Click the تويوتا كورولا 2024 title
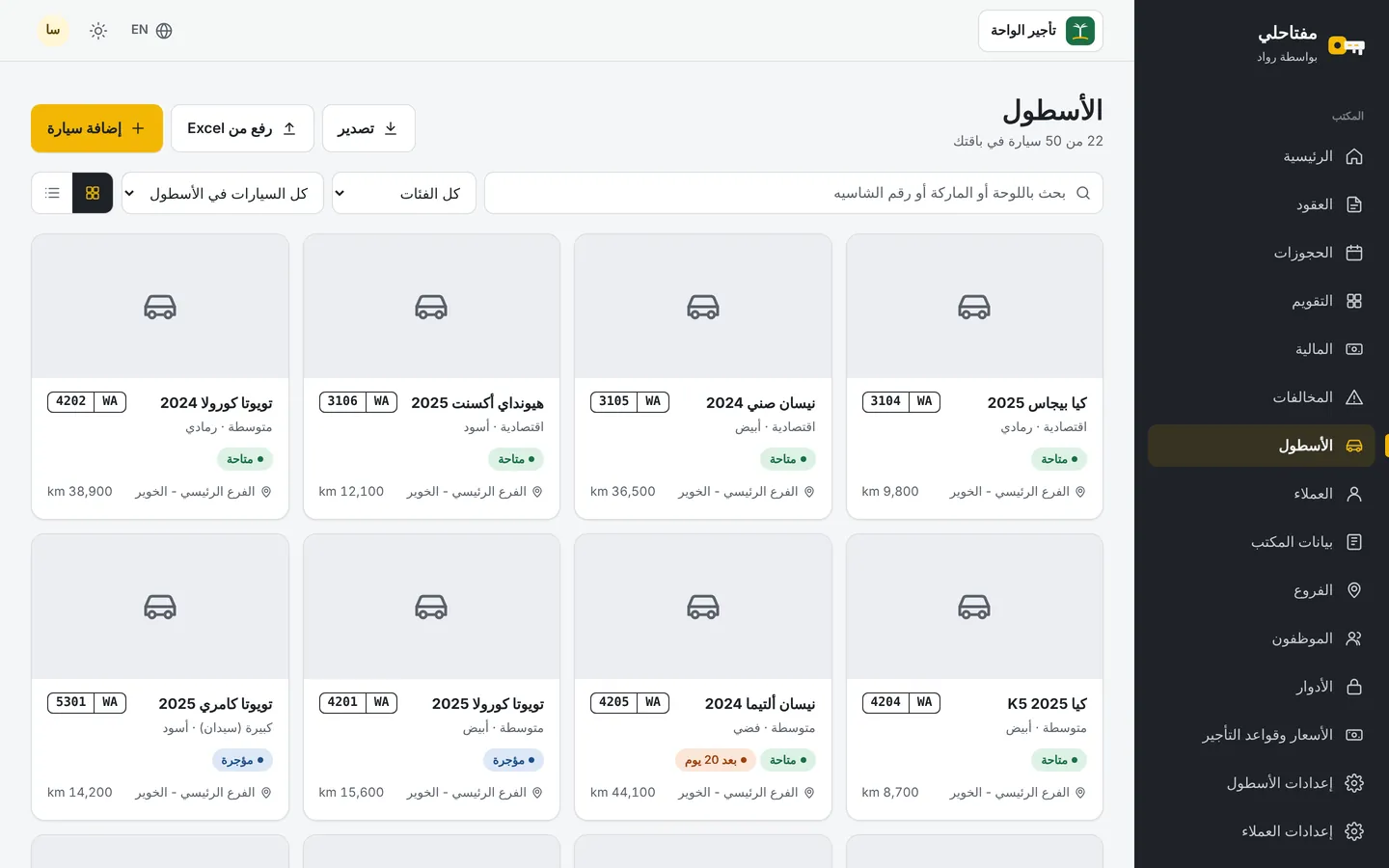The image size is (1389, 868). (216, 402)
